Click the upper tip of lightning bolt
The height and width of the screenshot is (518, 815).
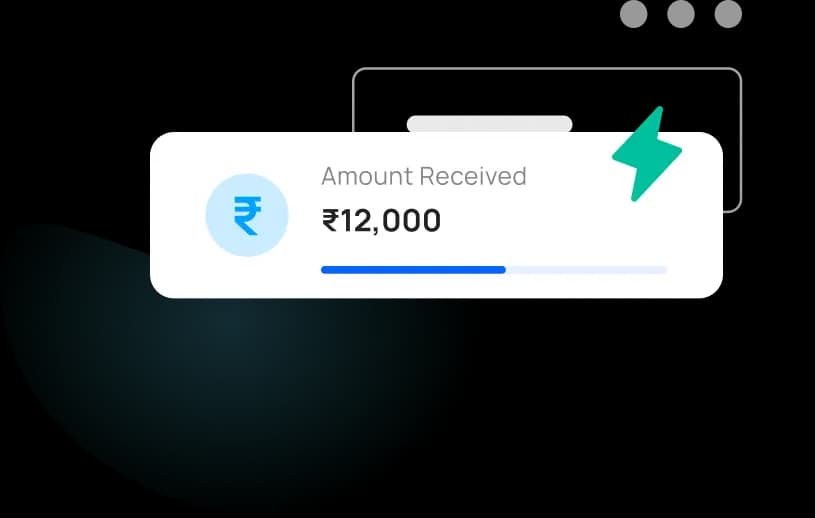pyautogui.click(x=659, y=112)
